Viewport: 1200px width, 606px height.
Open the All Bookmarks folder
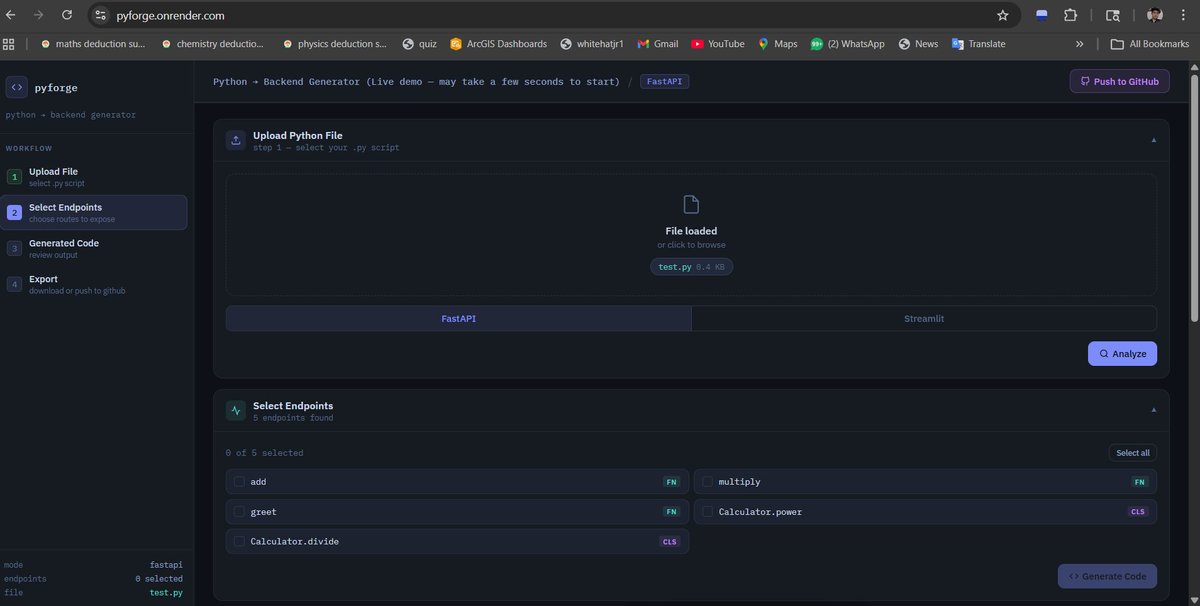point(1150,44)
